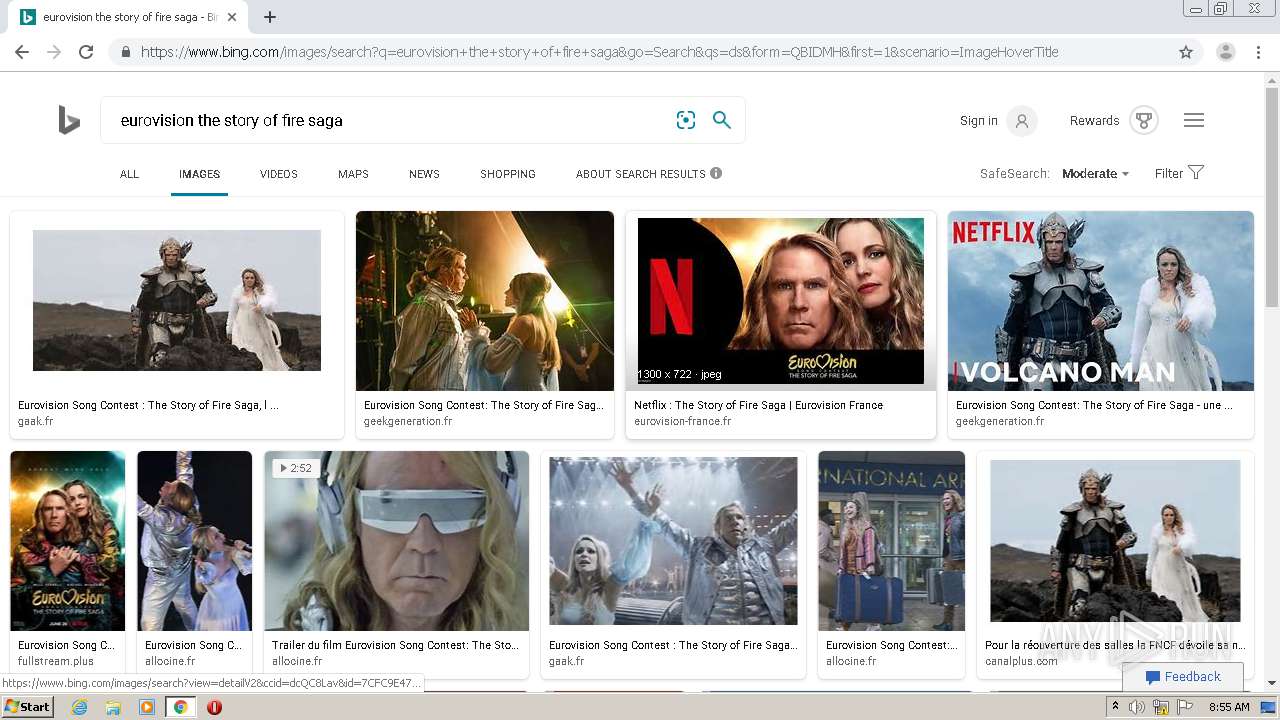Open visual search camera icon
Image resolution: width=1280 pixels, height=720 pixels.
686,120
